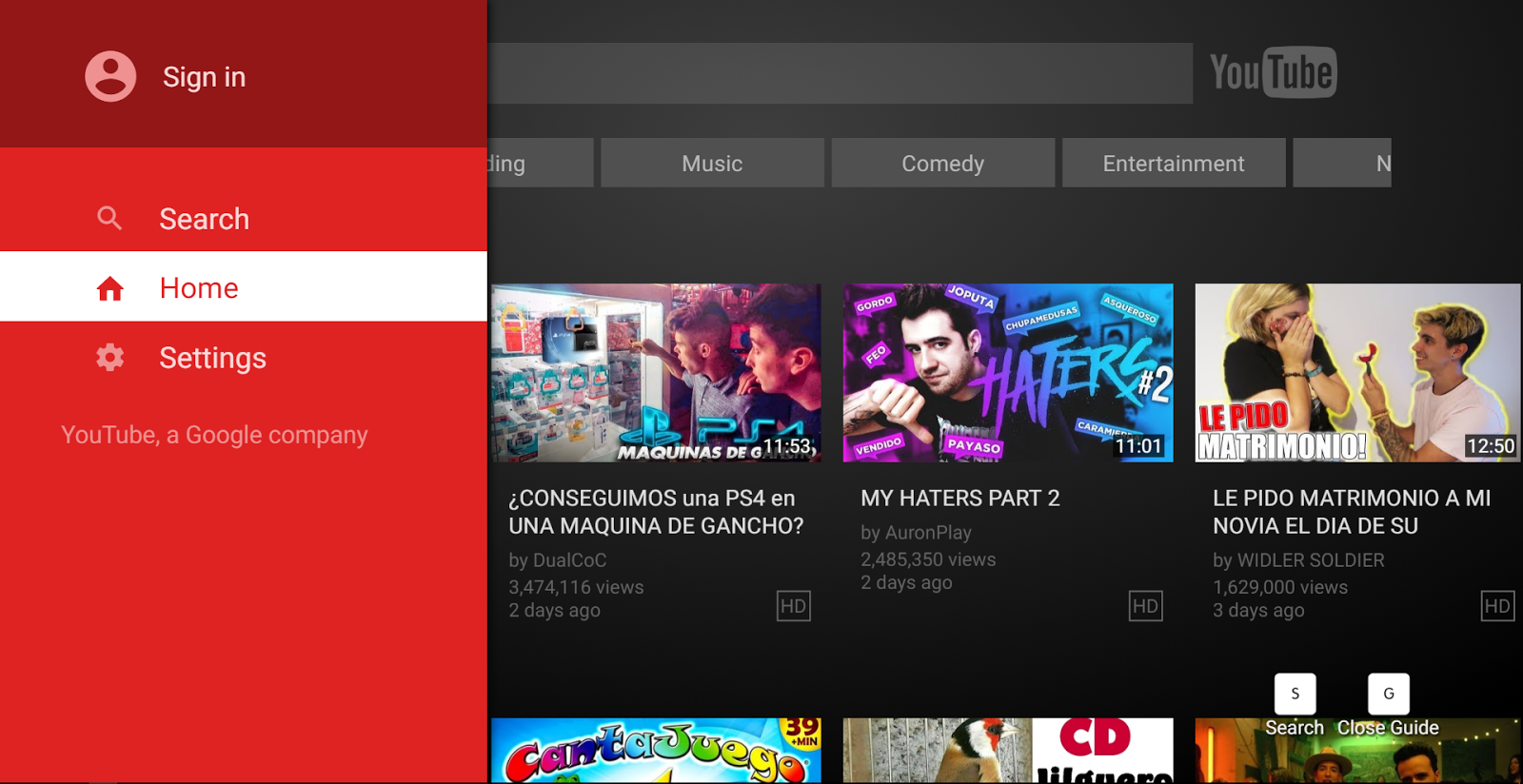The height and width of the screenshot is (784, 1523).
Task: Click the 11:01 duration label
Action: (1138, 446)
